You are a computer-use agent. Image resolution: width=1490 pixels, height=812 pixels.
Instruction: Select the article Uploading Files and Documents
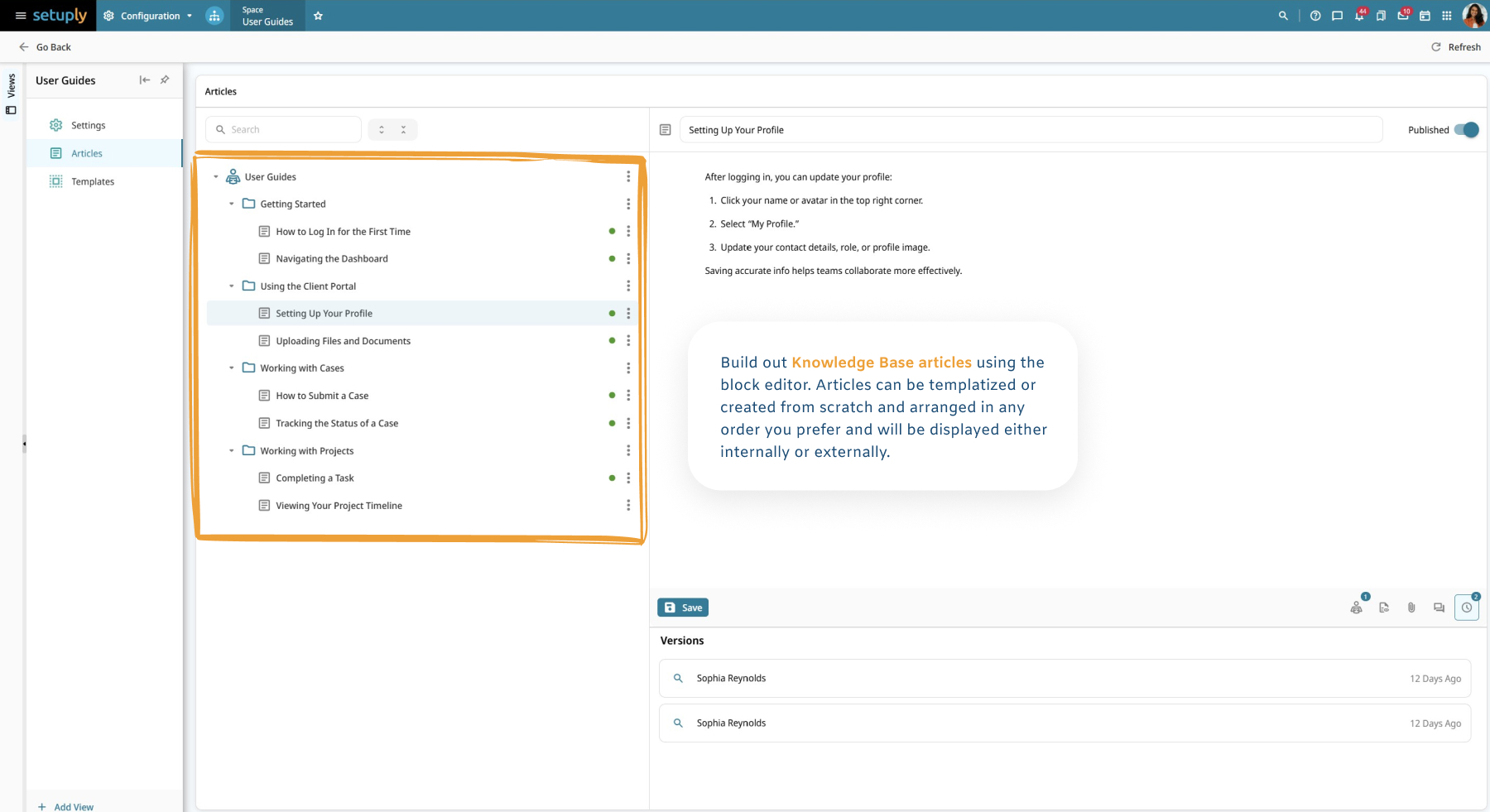(x=343, y=340)
